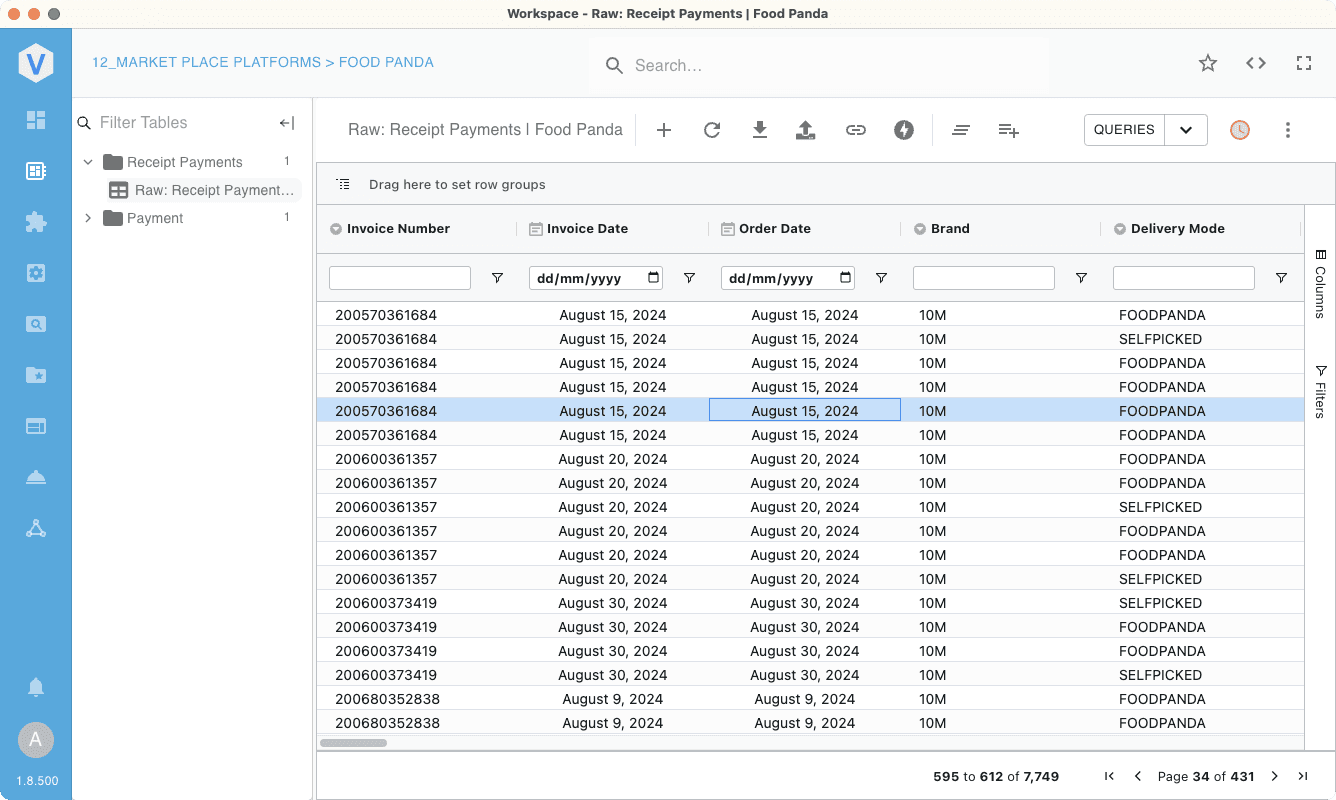This screenshot has height=800, width=1336.
Task: Open the tables workspace icon in sidebar
Action: pos(36,171)
